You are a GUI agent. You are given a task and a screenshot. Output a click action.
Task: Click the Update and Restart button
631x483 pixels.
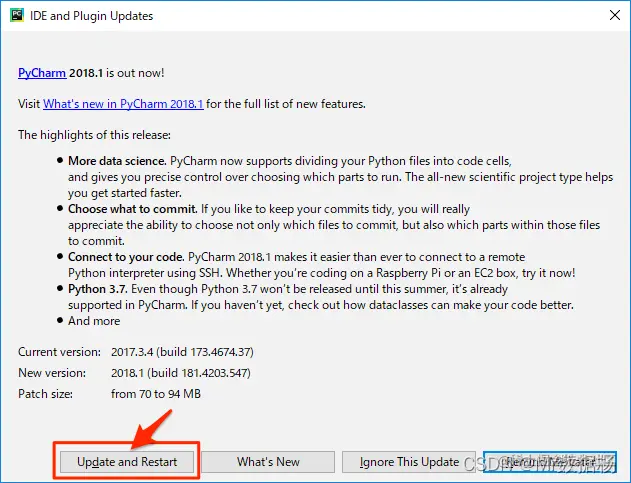click(x=127, y=462)
